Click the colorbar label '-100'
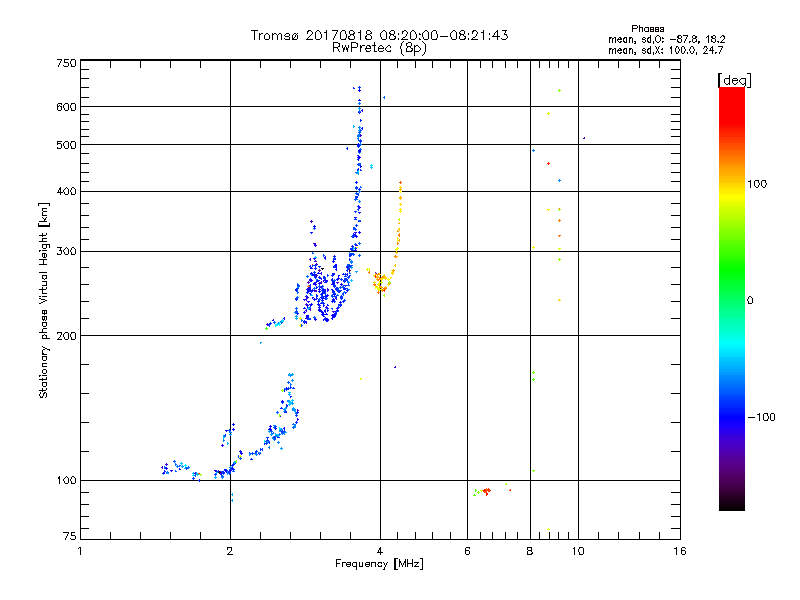 [761, 417]
